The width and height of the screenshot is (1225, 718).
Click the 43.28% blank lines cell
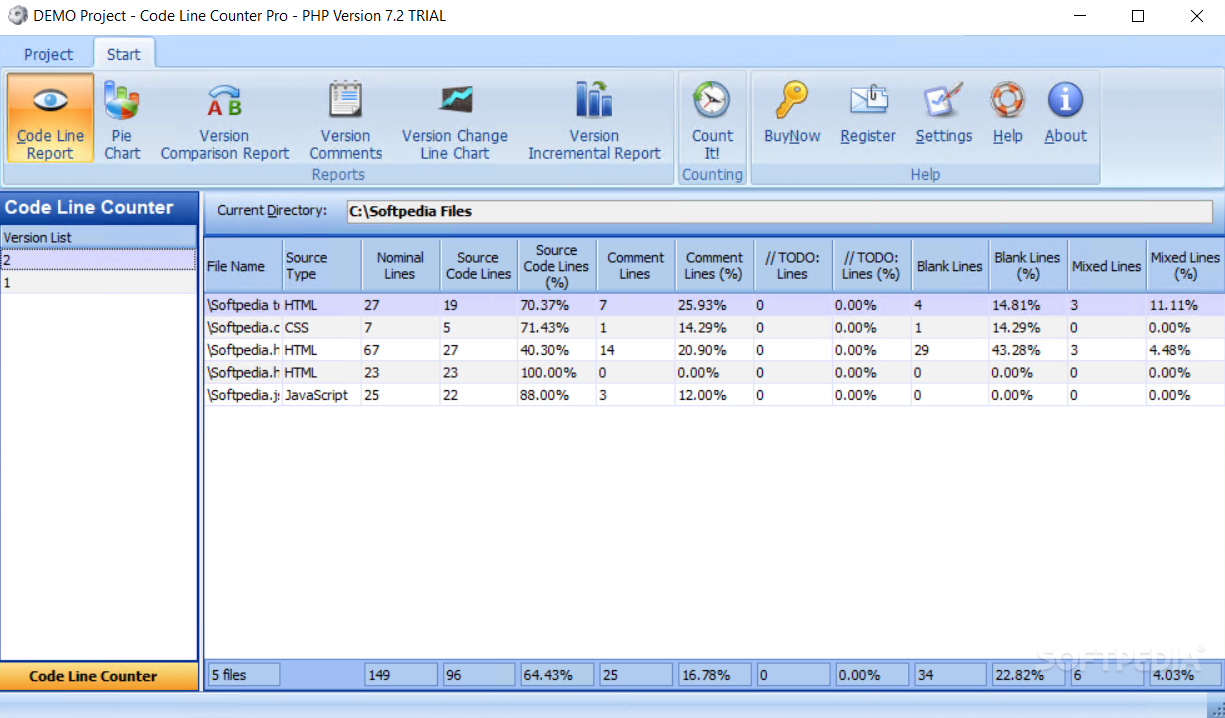pyautogui.click(x=1028, y=350)
